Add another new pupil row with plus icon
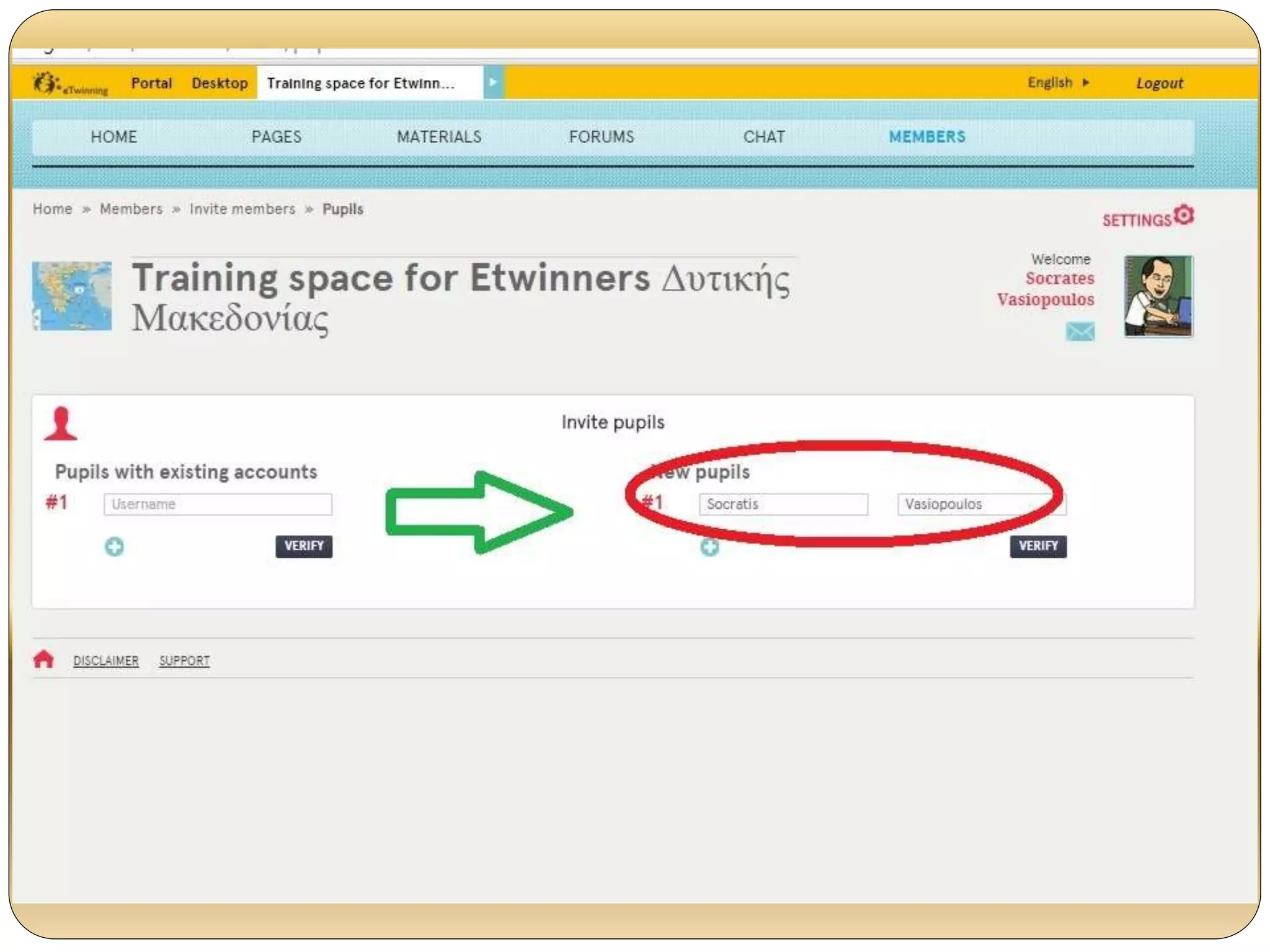This screenshot has height=952, width=1270. pyautogui.click(x=709, y=547)
